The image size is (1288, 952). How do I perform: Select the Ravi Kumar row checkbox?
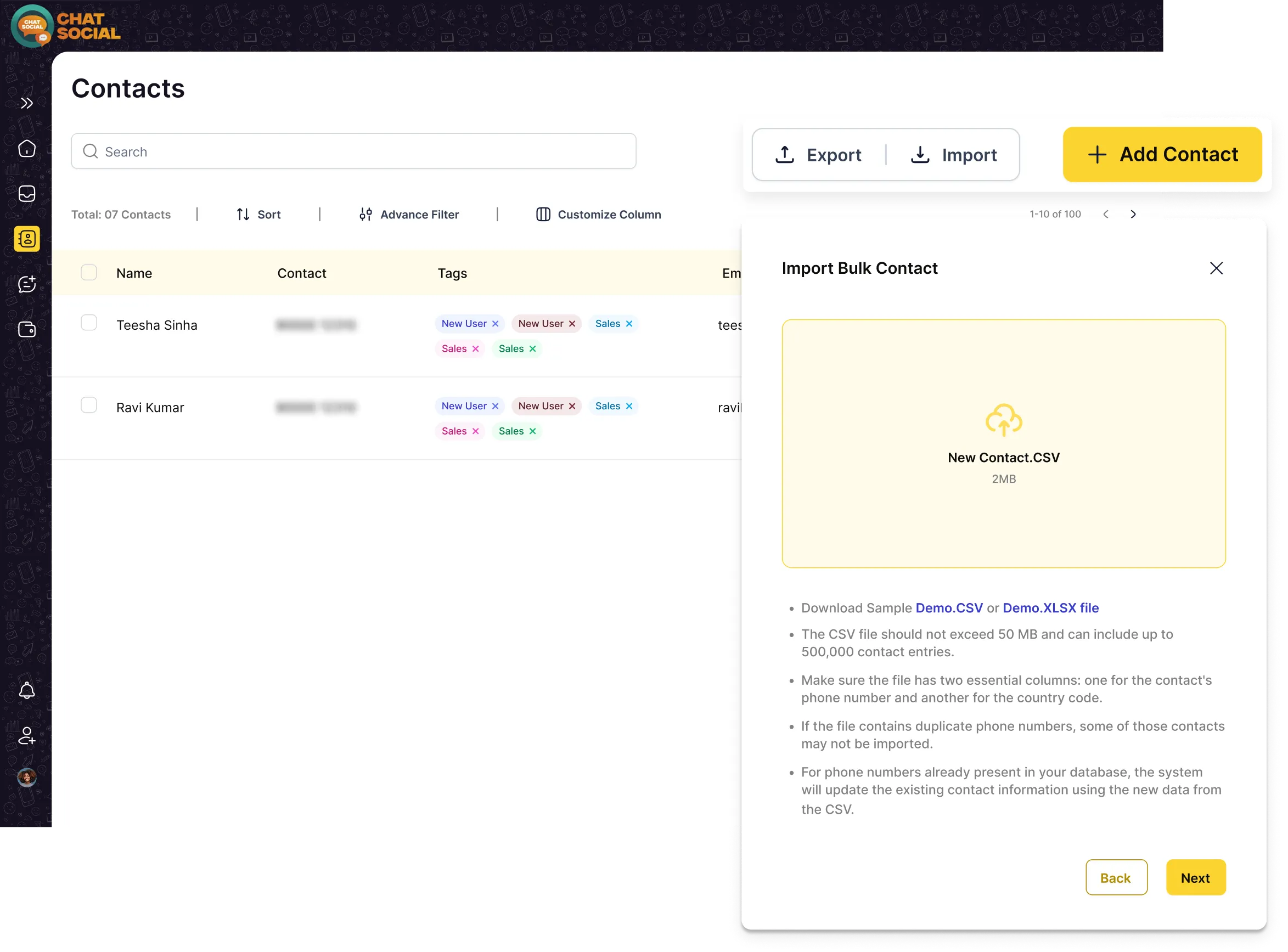click(x=89, y=404)
